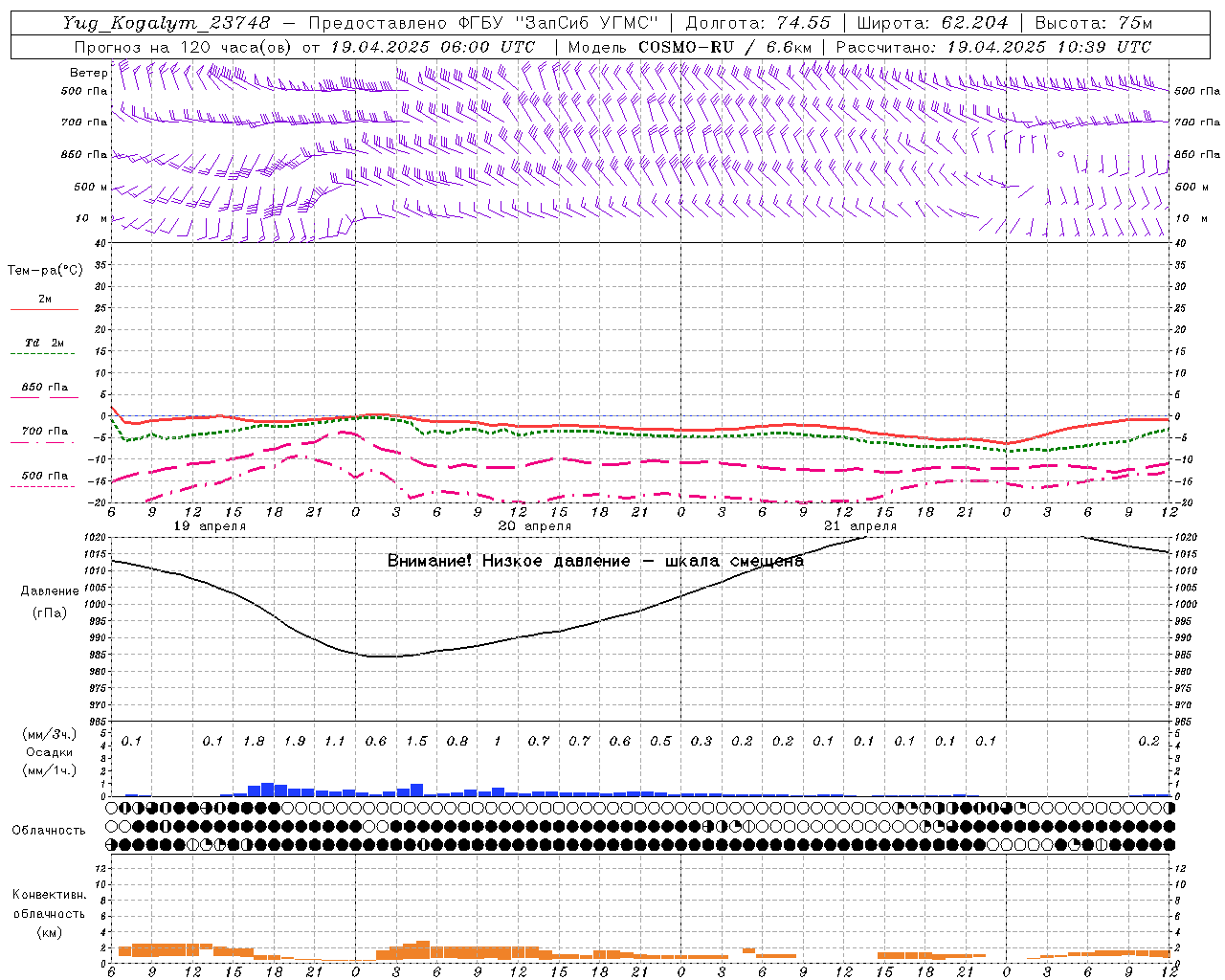Click the 0.3 three-hour precipitation value

[702, 741]
